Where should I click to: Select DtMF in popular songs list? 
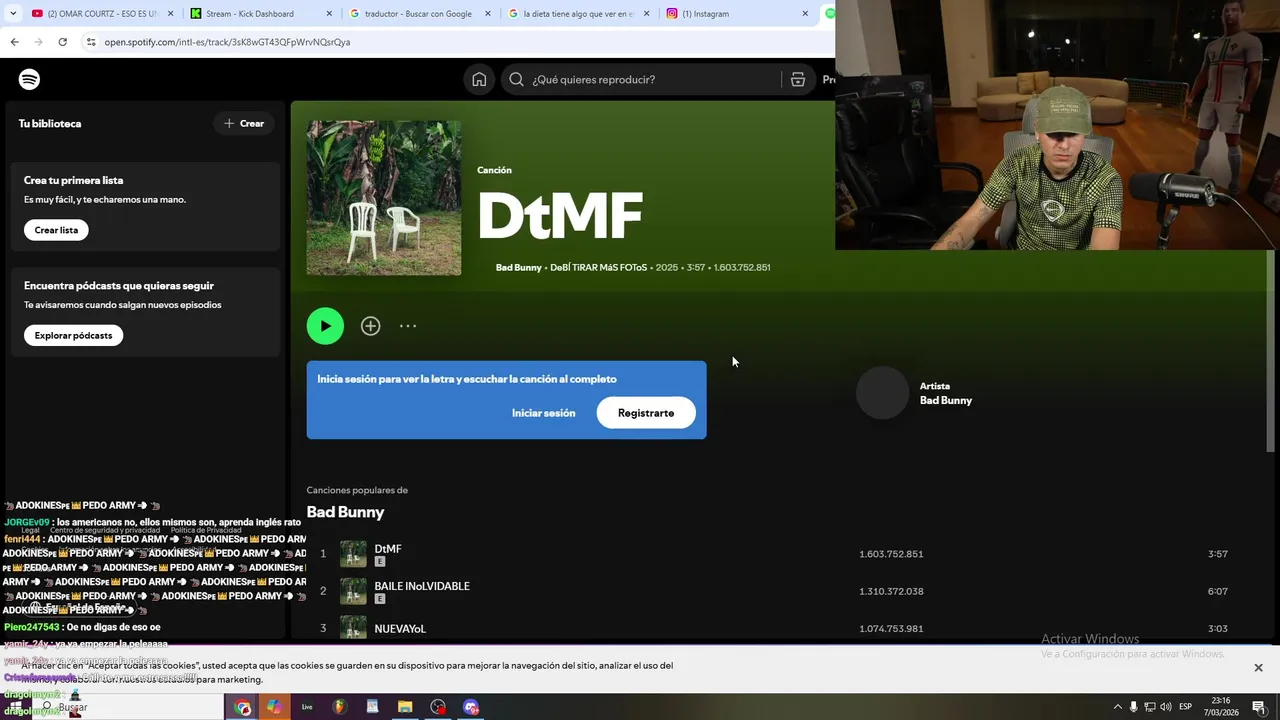388,549
